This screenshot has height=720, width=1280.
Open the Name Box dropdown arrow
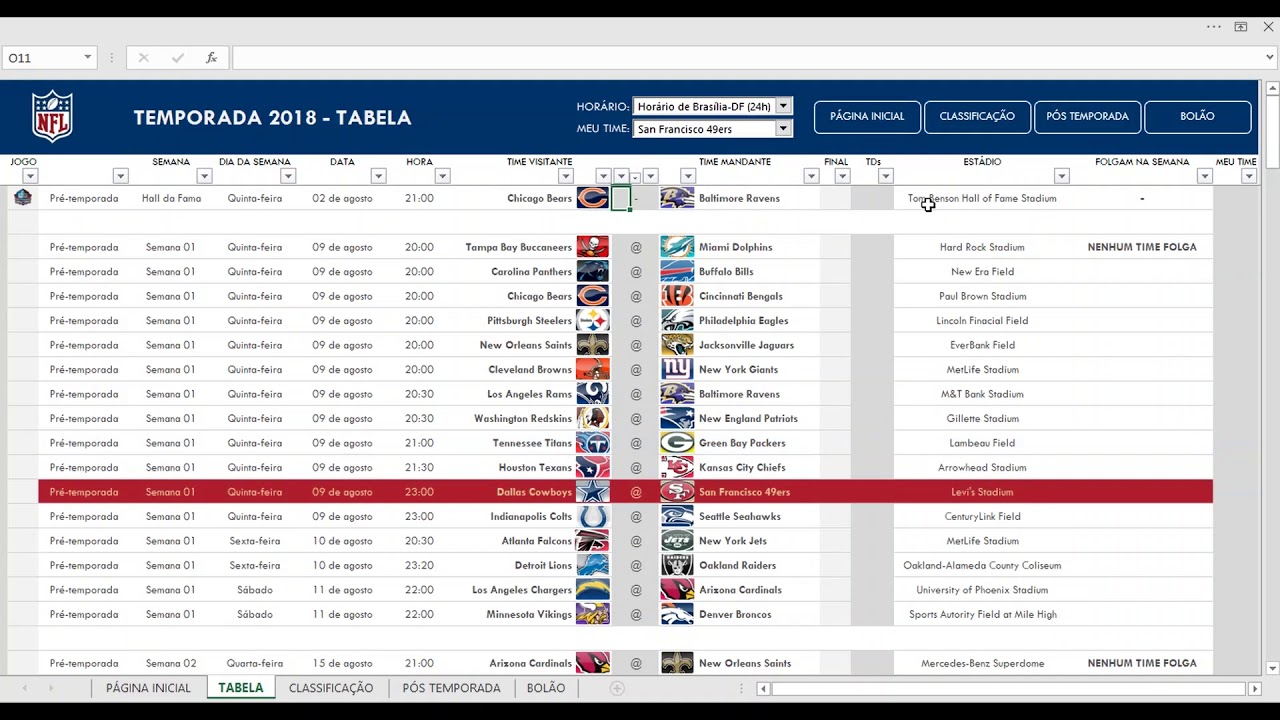[x=87, y=58]
